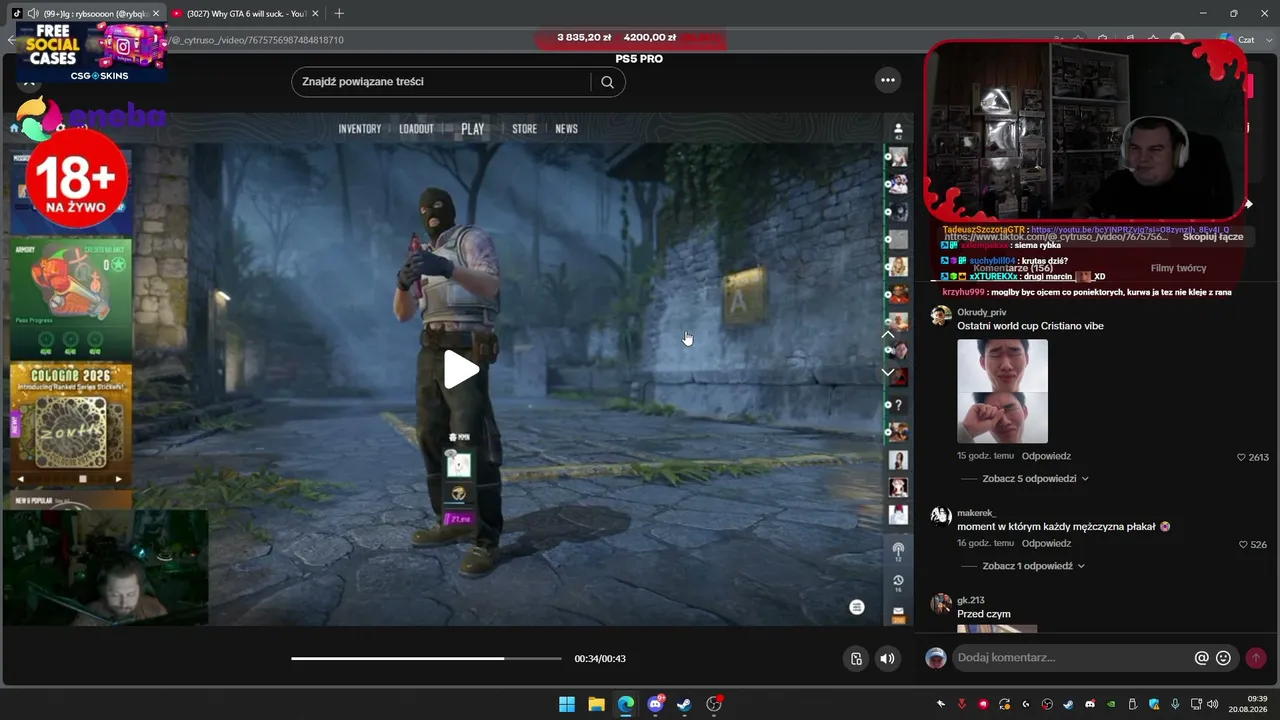Insert a mention with the @ icon
The height and width of the screenshot is (720, 1280).
1202,658
